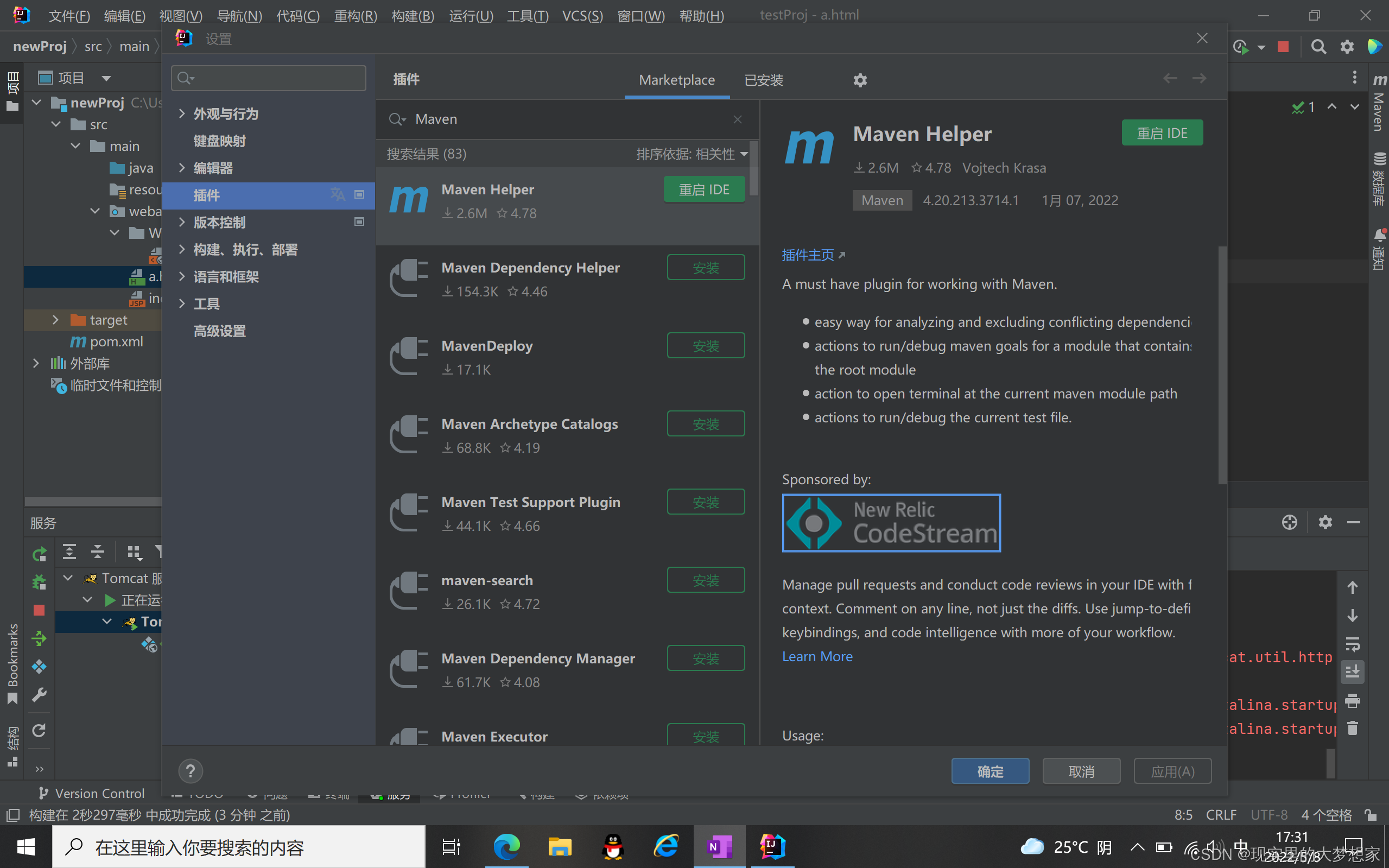This screenshot has height=868, width=1389.
Task: Expand 版本控制 settings category
Action: tap(181, 222)
